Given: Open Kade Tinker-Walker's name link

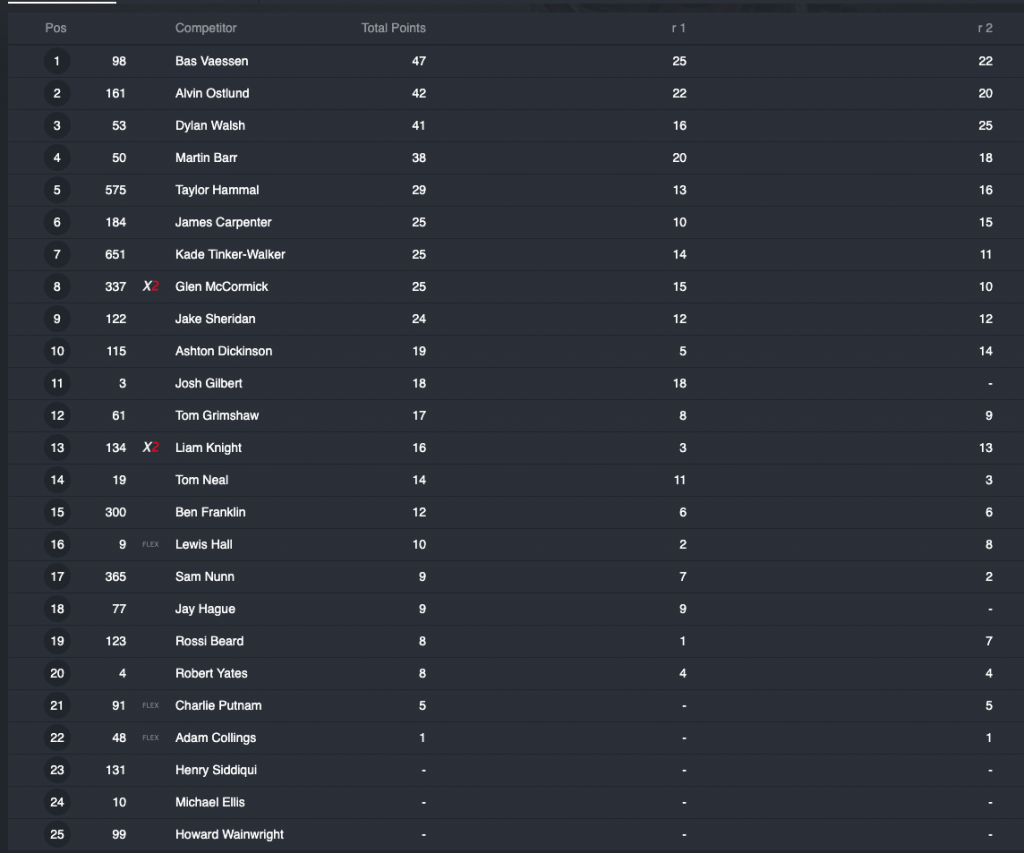Looking at the screenshot, I should tap(230, 255).
